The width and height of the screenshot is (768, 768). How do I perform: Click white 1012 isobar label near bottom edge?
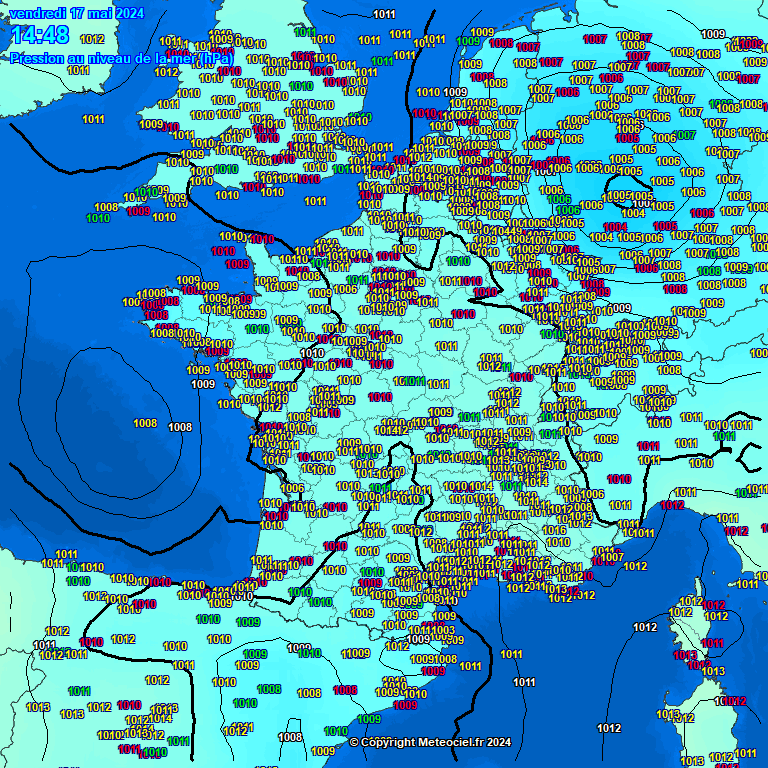click(x=609, y=728)
